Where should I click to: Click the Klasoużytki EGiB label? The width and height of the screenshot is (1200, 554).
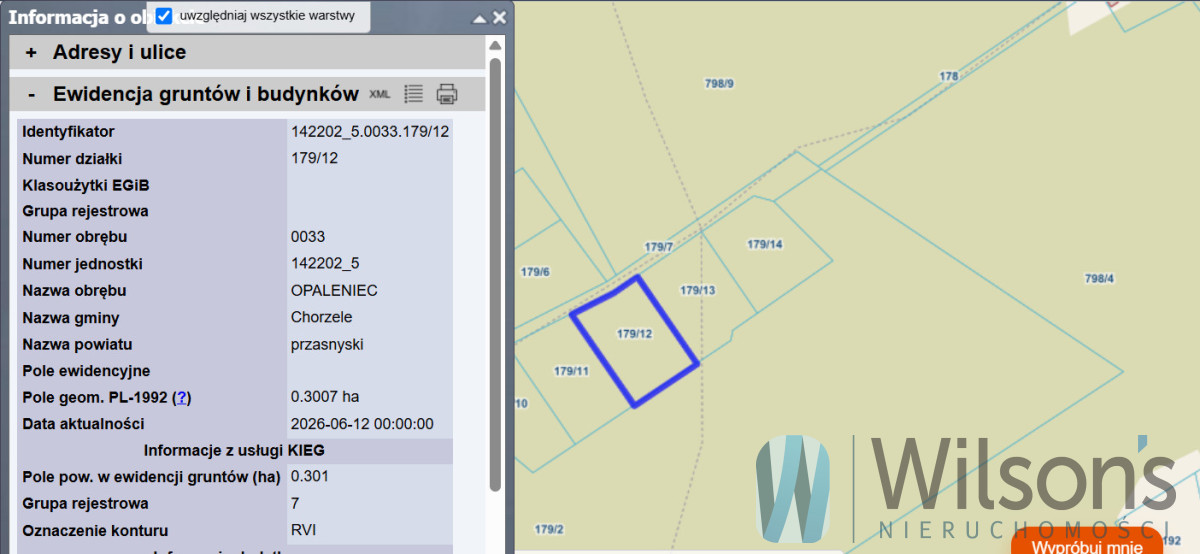tap(86, 185)
